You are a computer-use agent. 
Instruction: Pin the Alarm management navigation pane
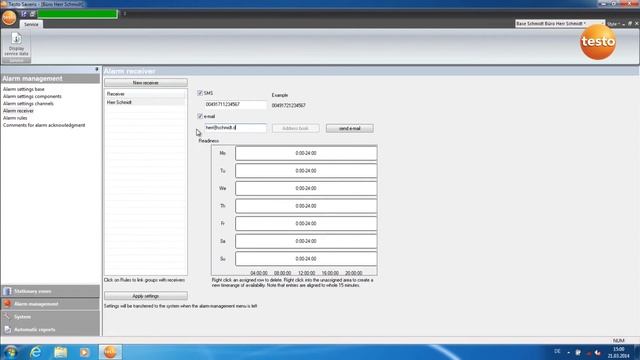click(x=97, y=69)
